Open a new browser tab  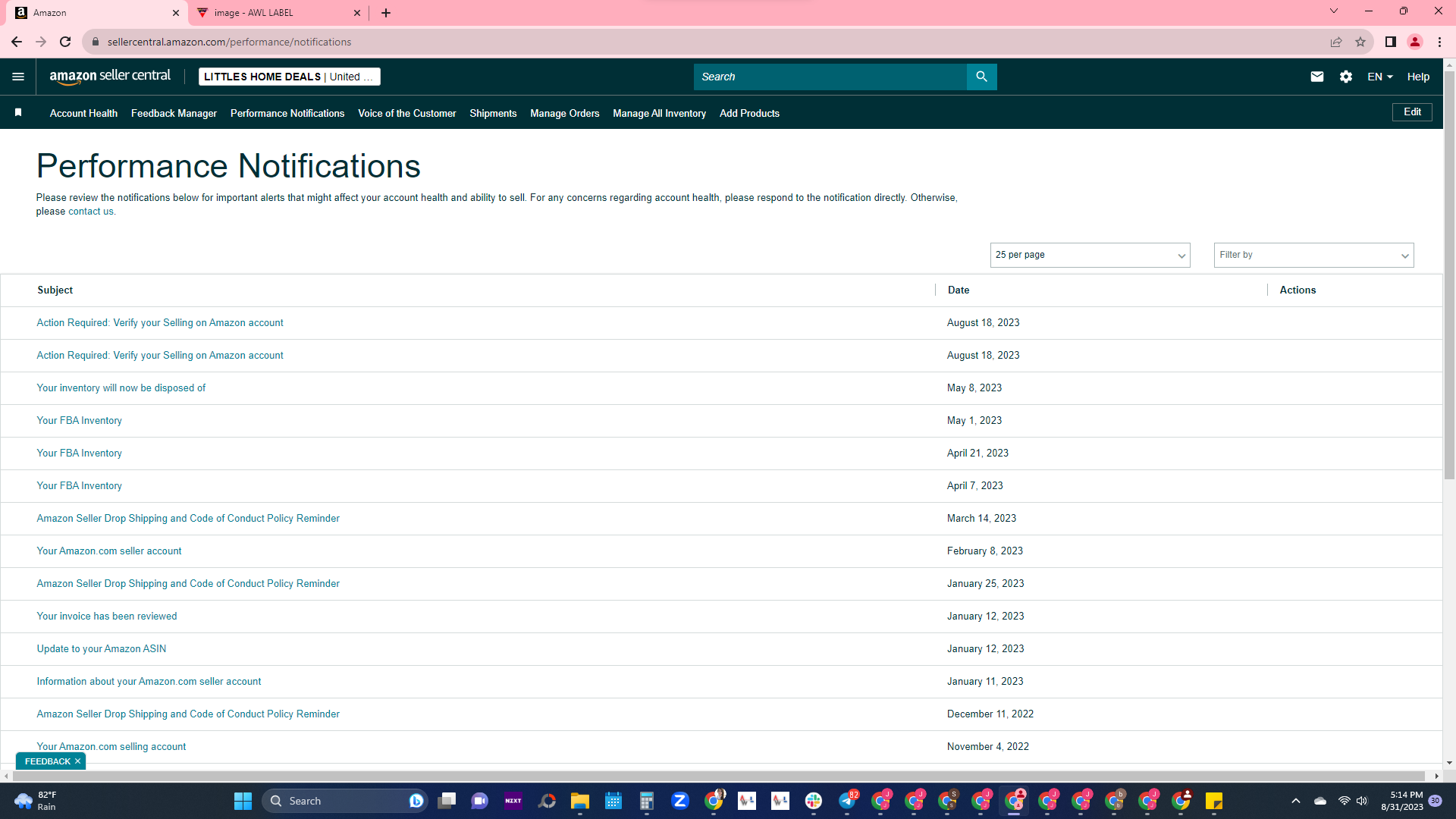(386, 13)
